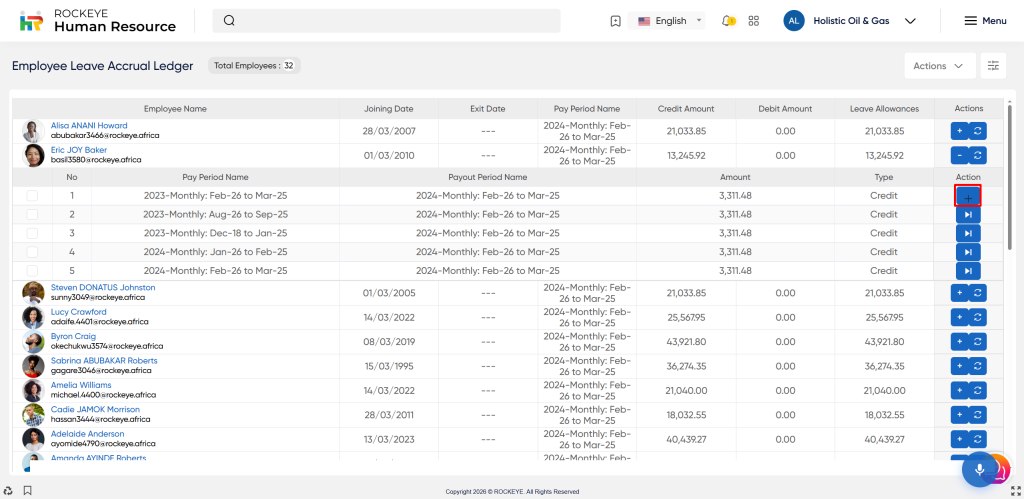Open the notifications bell
Viewport: 1024px width, 499px height.
pos(728,21)
